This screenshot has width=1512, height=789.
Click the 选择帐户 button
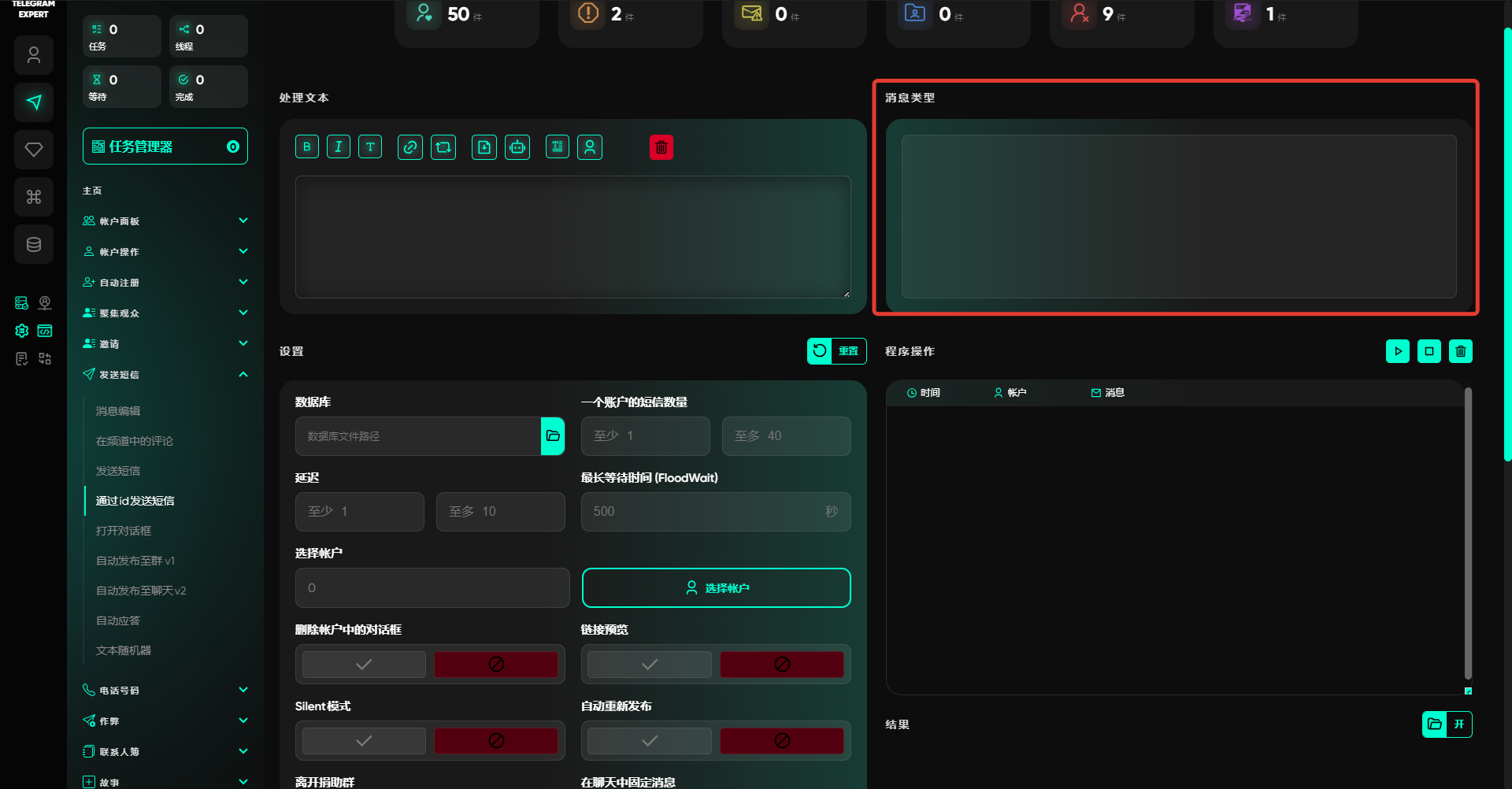click(x=716, y=588)
